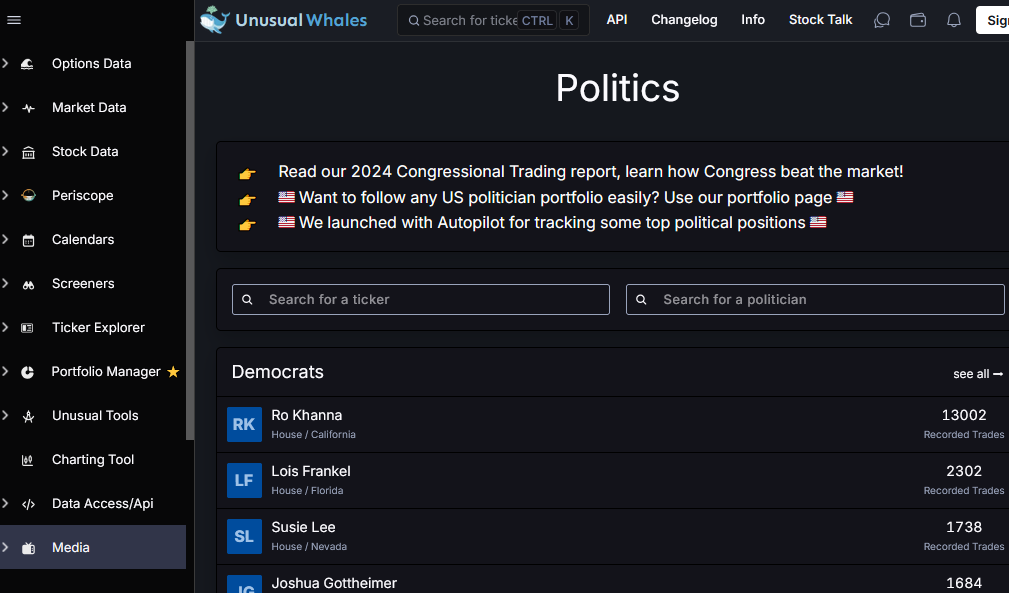The width and height of the screenshot is (1009, 593).
Task: Click the Sign button in the header
Action: pos(992,20)
